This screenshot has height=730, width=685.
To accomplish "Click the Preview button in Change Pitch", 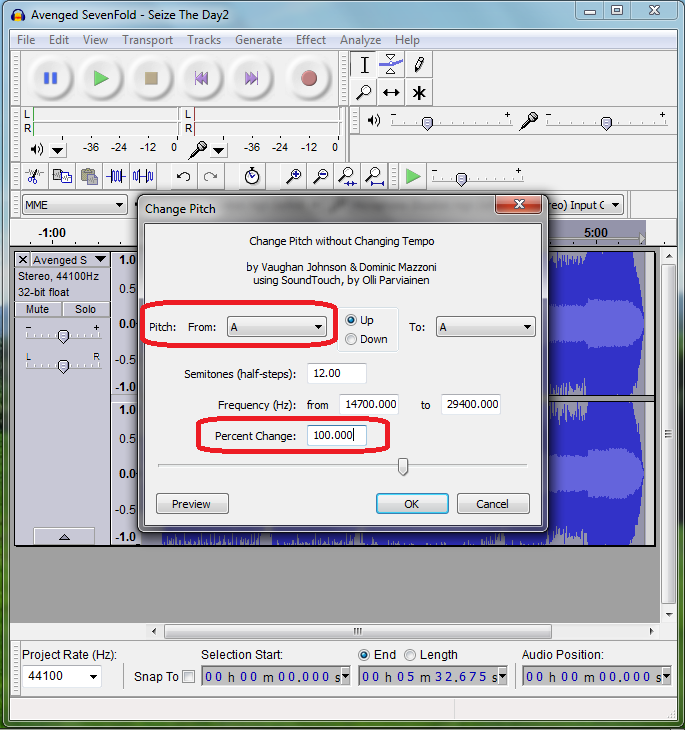I will click(192, 504).
